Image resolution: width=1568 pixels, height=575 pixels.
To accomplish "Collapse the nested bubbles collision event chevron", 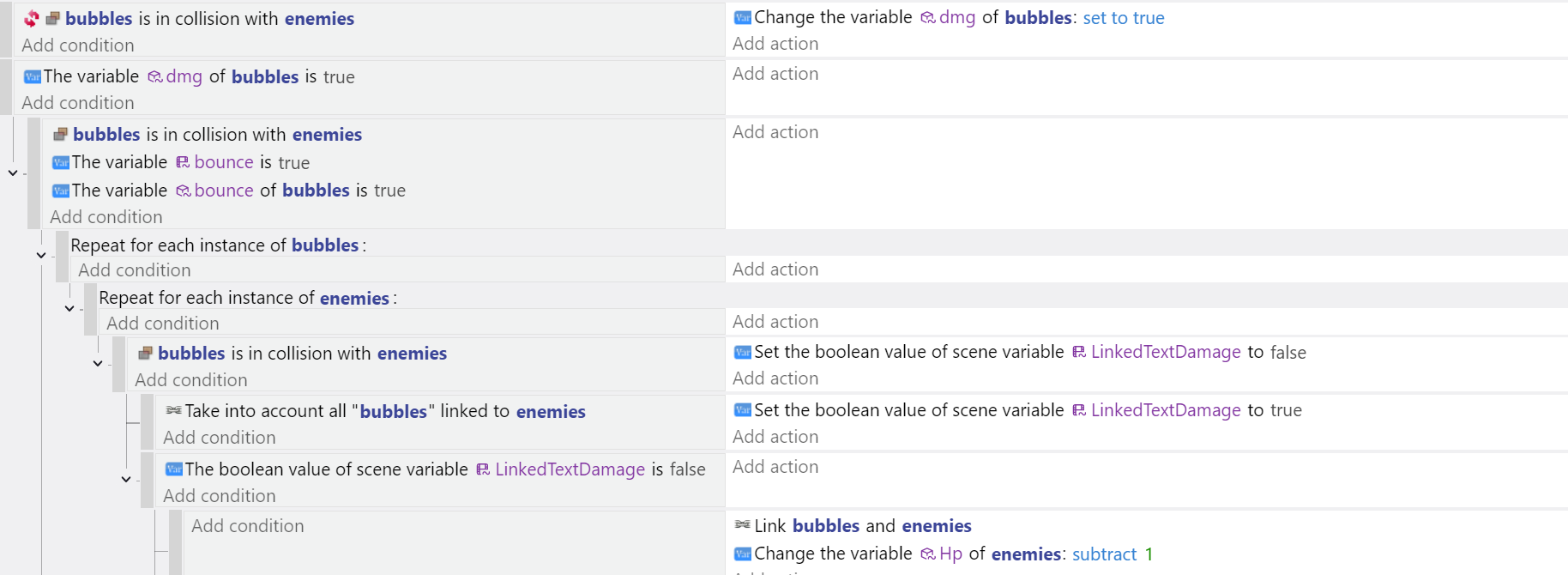I will 98,363.
